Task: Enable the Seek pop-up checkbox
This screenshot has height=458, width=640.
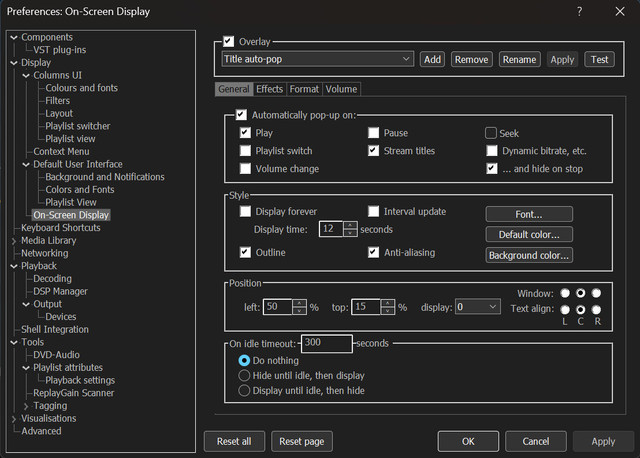Action: [491, 133]
